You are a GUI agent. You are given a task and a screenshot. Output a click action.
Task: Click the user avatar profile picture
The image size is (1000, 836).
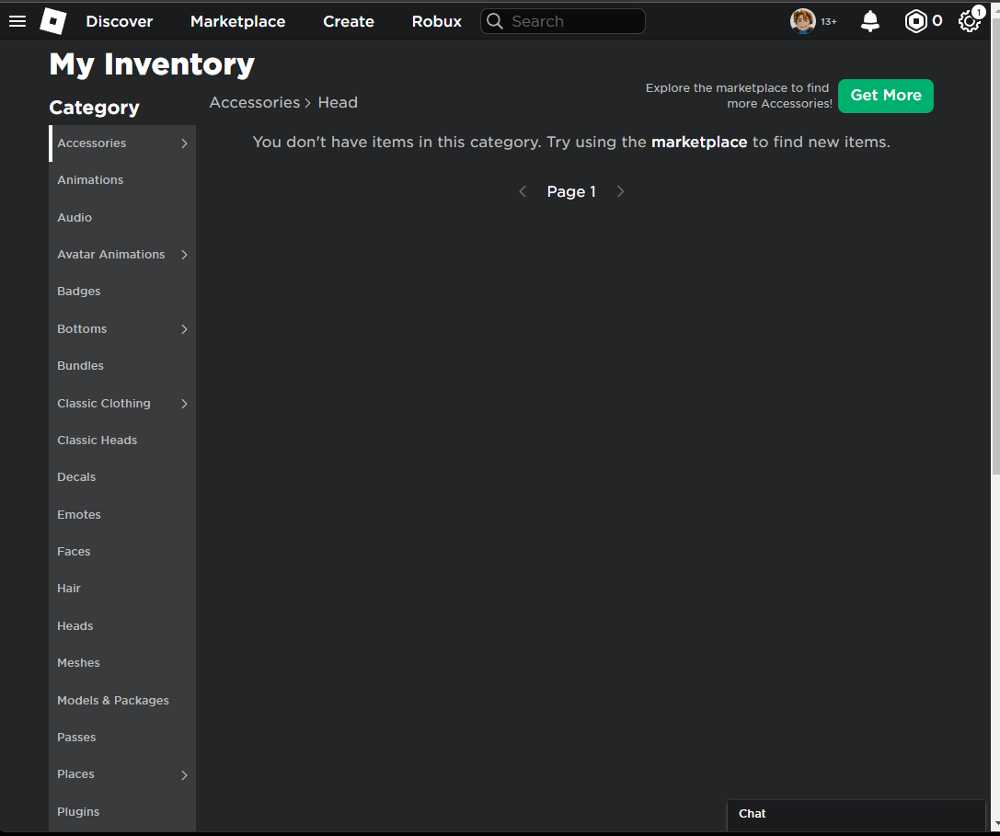pos(802,21)
